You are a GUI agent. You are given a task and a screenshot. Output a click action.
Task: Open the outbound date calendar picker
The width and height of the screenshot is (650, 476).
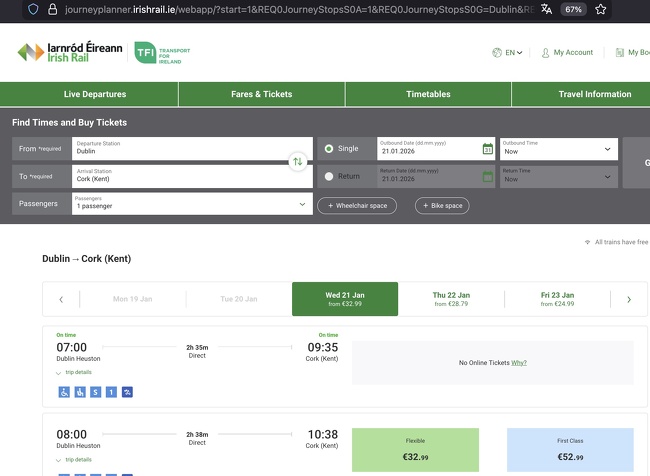pos(488,149)
